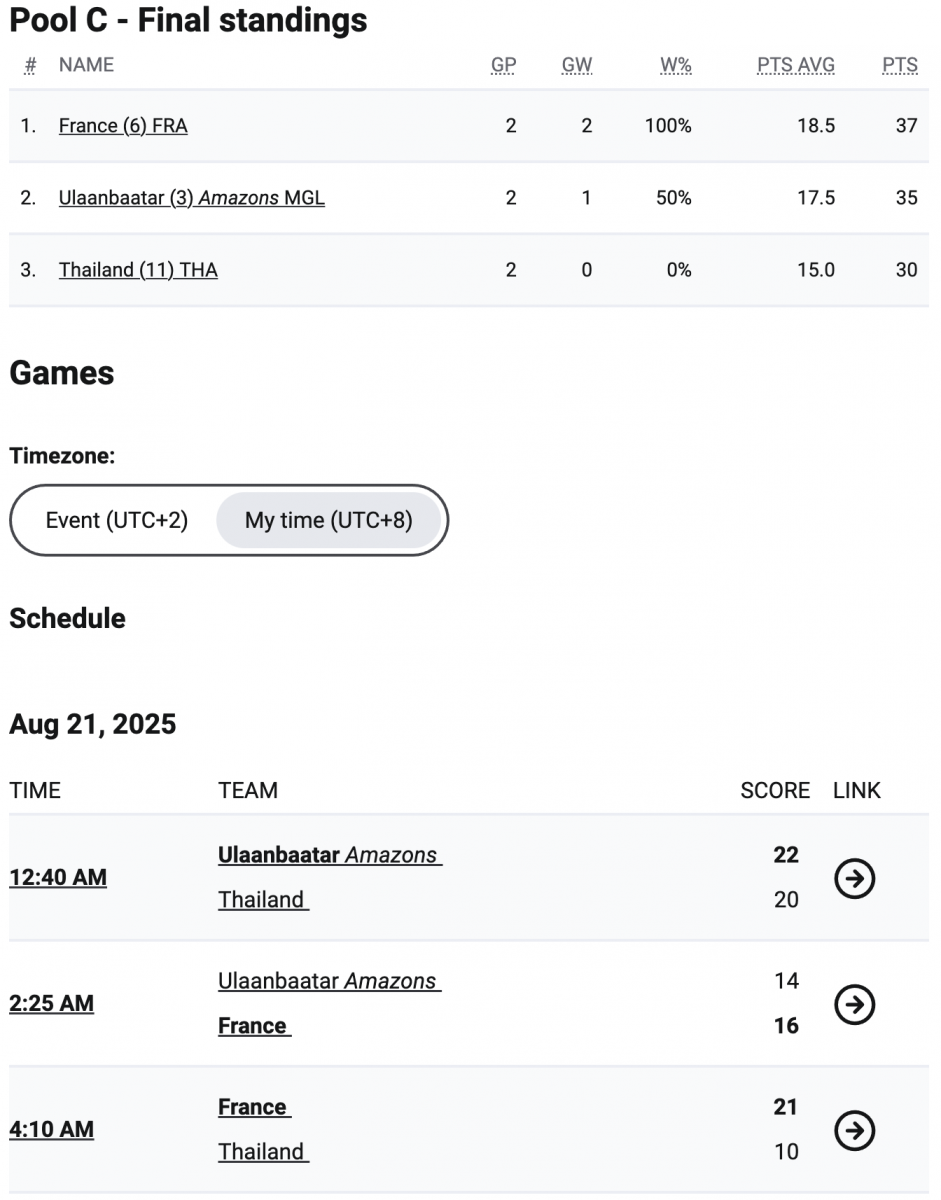Open game link arrow for 2:25 AM match
The width and height of the screenshot is (941, 1200).
point(854,1004)
